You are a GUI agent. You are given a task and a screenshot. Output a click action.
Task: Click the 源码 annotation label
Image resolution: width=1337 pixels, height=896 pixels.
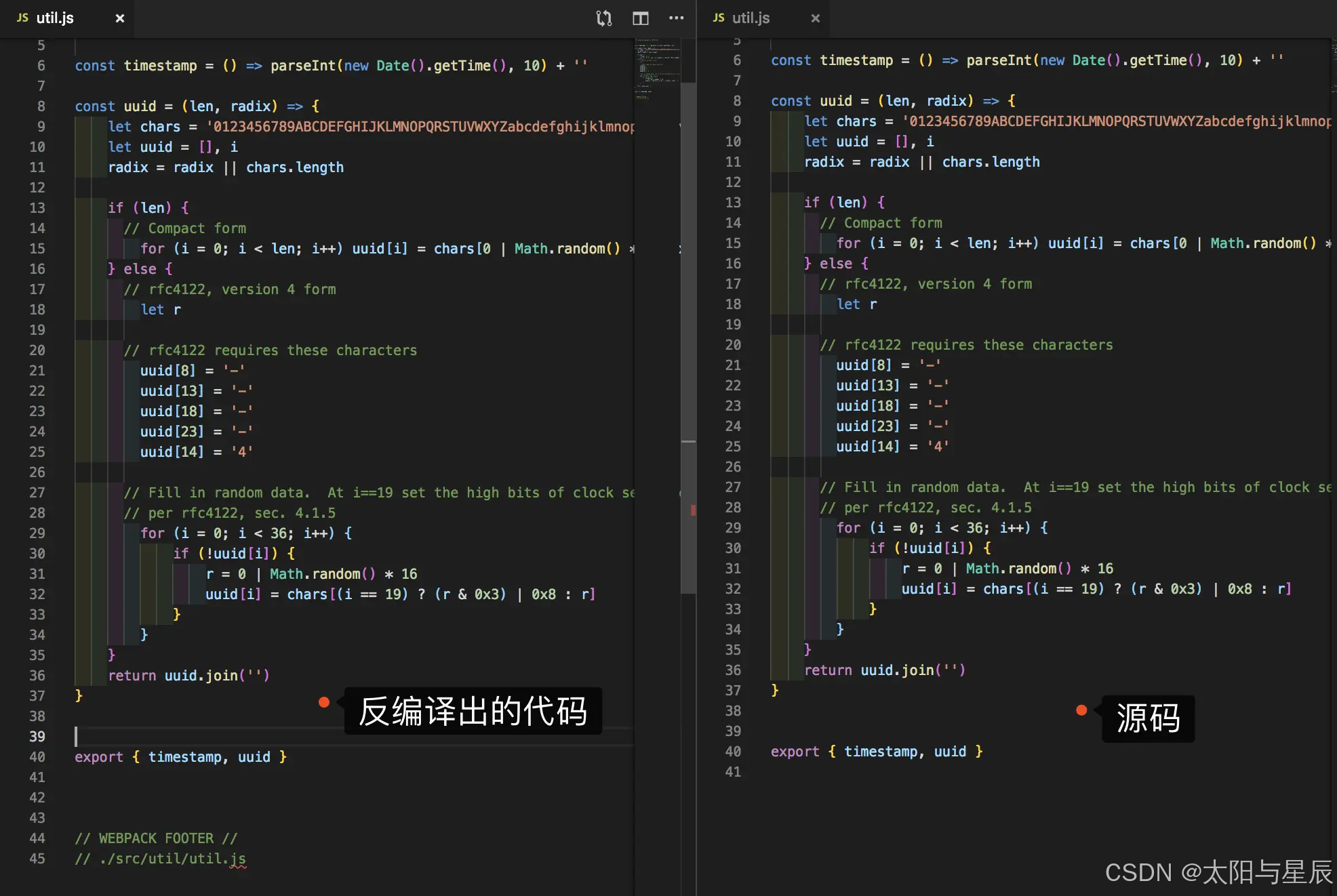point(1148,718)
